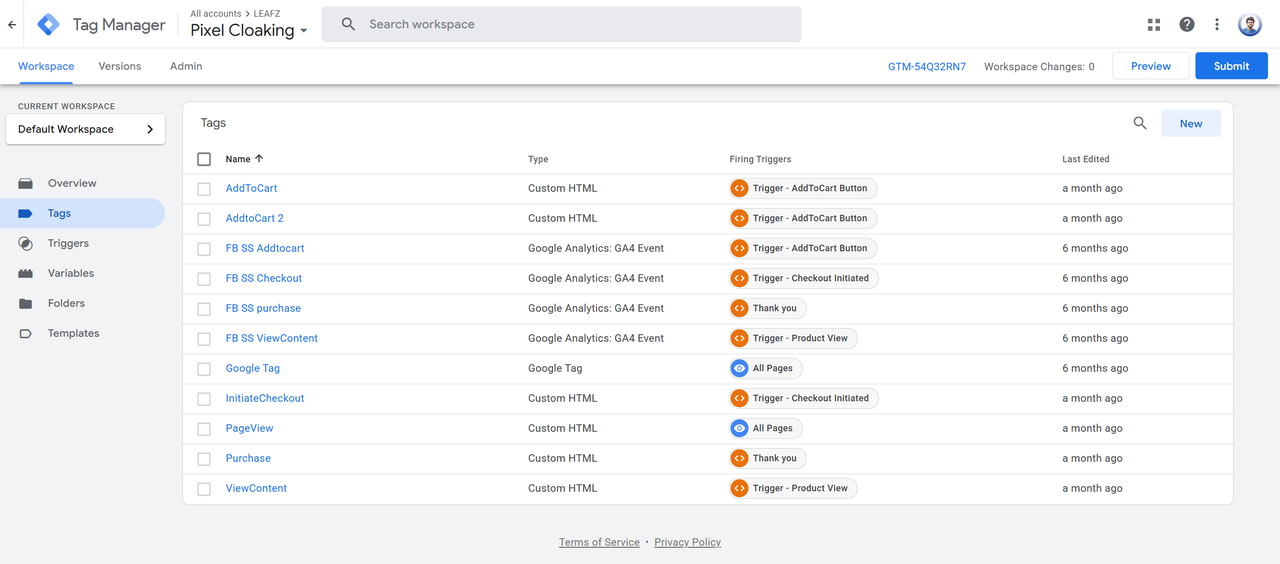Click Thank you trigger icon in Purchase row
1280x564 pixels.
point(739,458)
